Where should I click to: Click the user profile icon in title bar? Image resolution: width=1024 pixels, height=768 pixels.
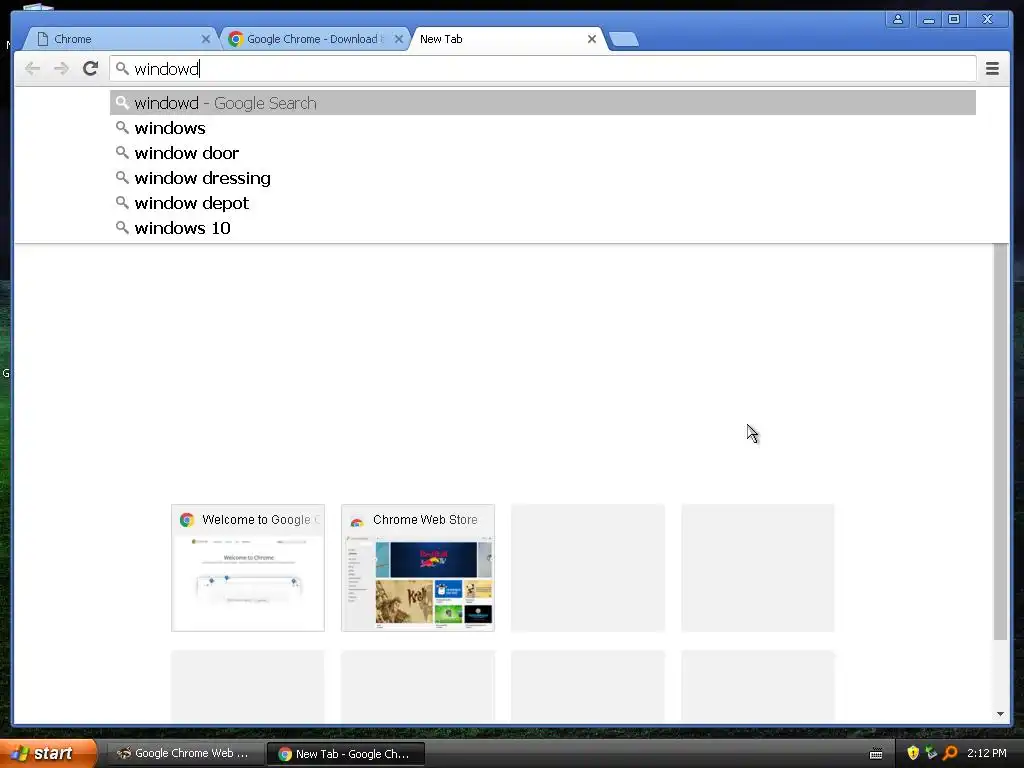coord(898,19)
